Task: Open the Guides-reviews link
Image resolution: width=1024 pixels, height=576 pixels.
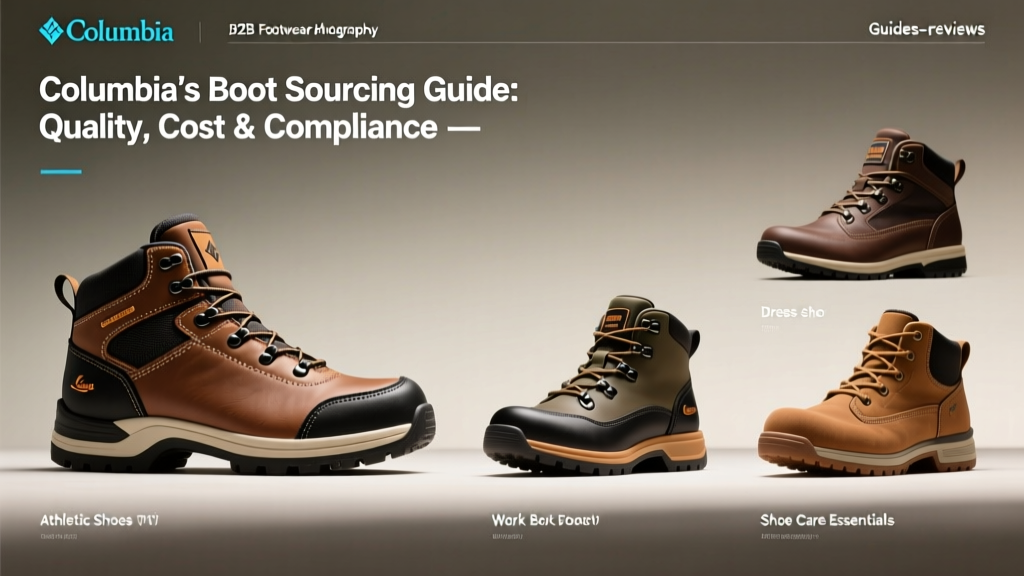Action: tap(926, 29)
